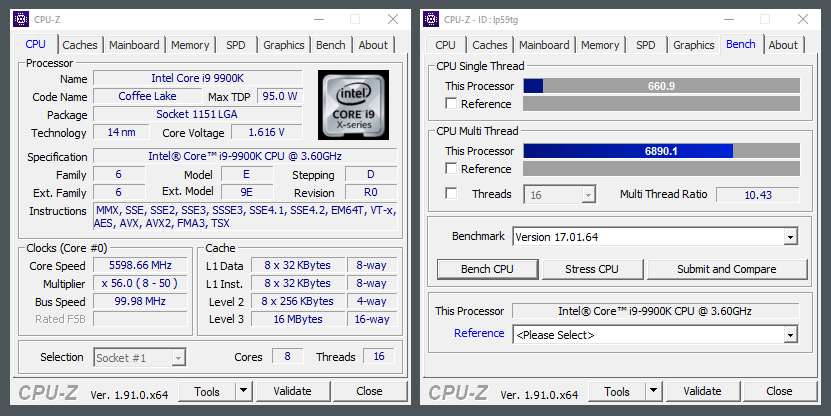Click Tools button in left window

click(x=207, y=391)
